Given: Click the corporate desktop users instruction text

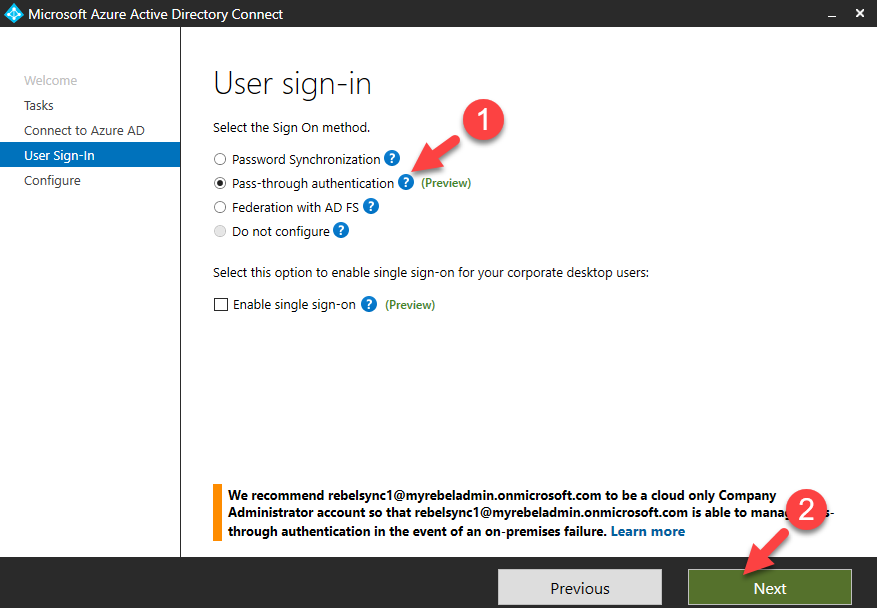Looking at the screenshot, I should (431, 272).
